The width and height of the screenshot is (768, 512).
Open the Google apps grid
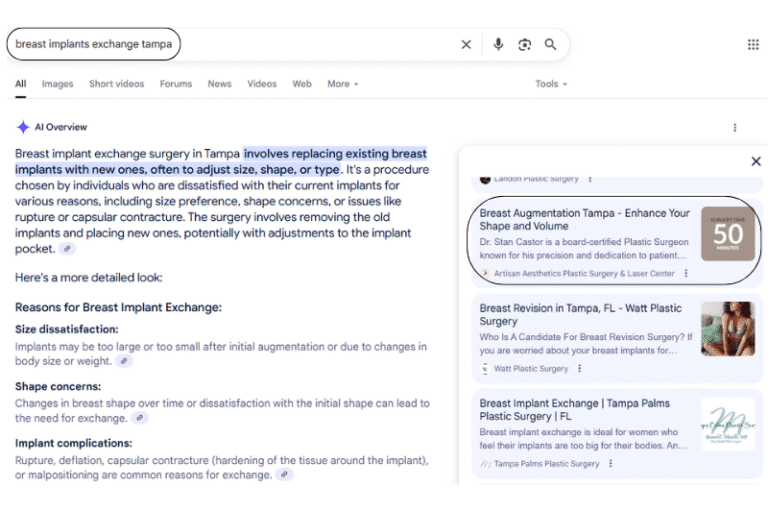[753, 45]
